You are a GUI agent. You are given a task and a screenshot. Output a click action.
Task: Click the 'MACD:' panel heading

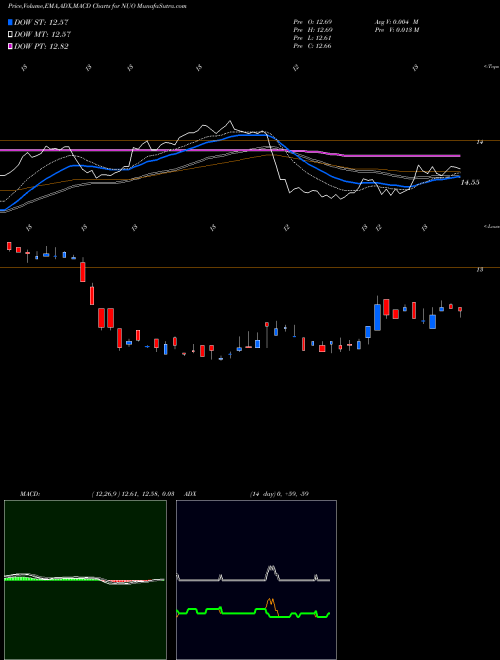(x=30, y=494)
